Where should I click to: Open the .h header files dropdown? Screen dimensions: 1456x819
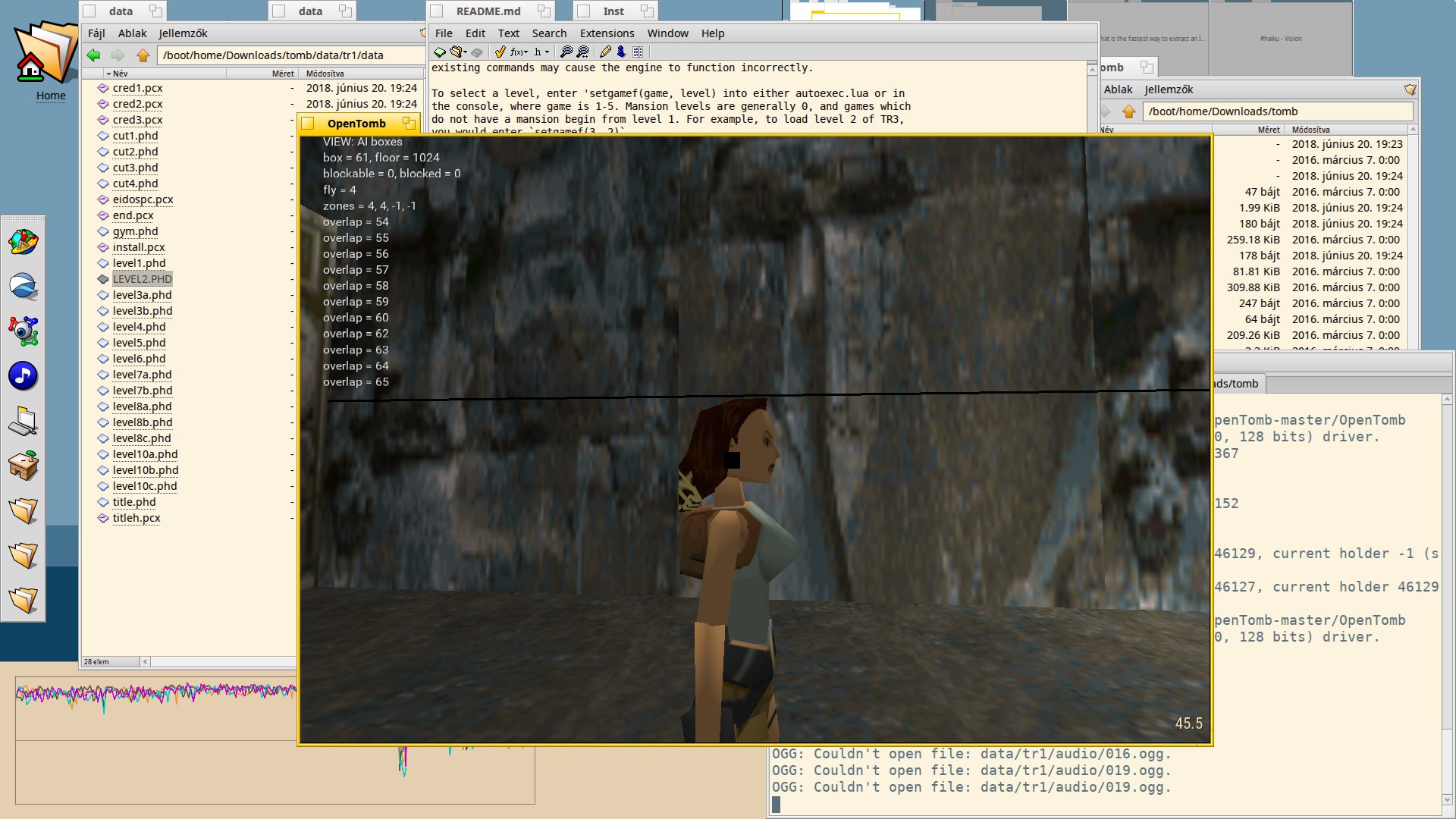click(x=541, y=52)
